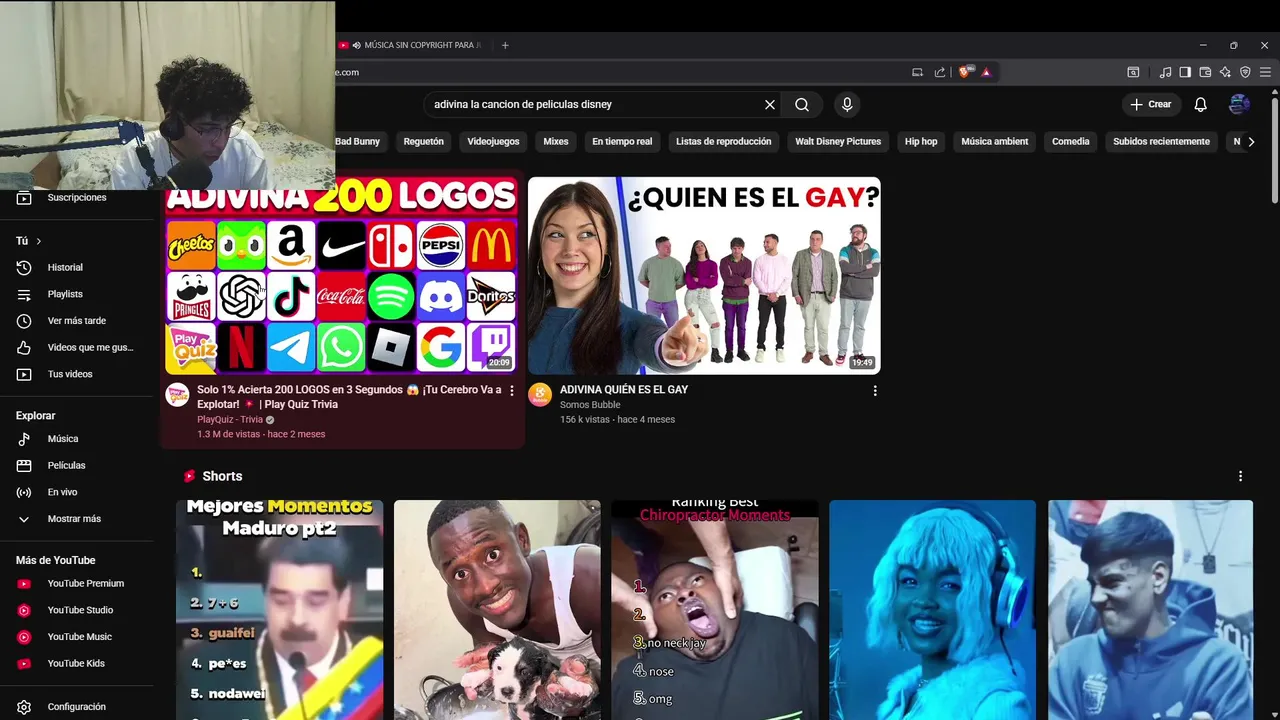Open the tab search icon in browser toolbar
Screen dimensions: 1280x720
1133,72
